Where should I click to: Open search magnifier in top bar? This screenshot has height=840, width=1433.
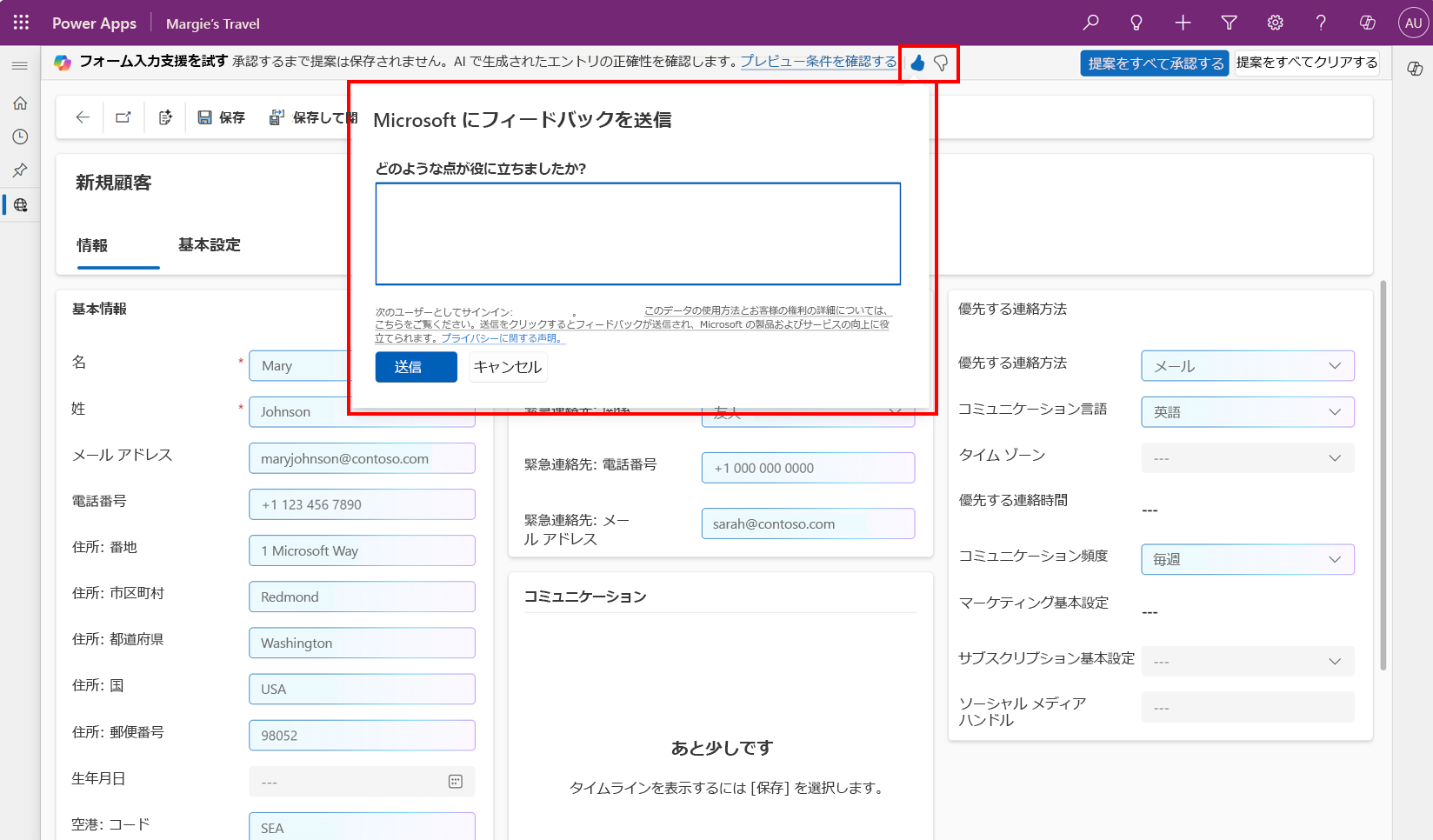pyautogui.click(x=1090, y=23)
